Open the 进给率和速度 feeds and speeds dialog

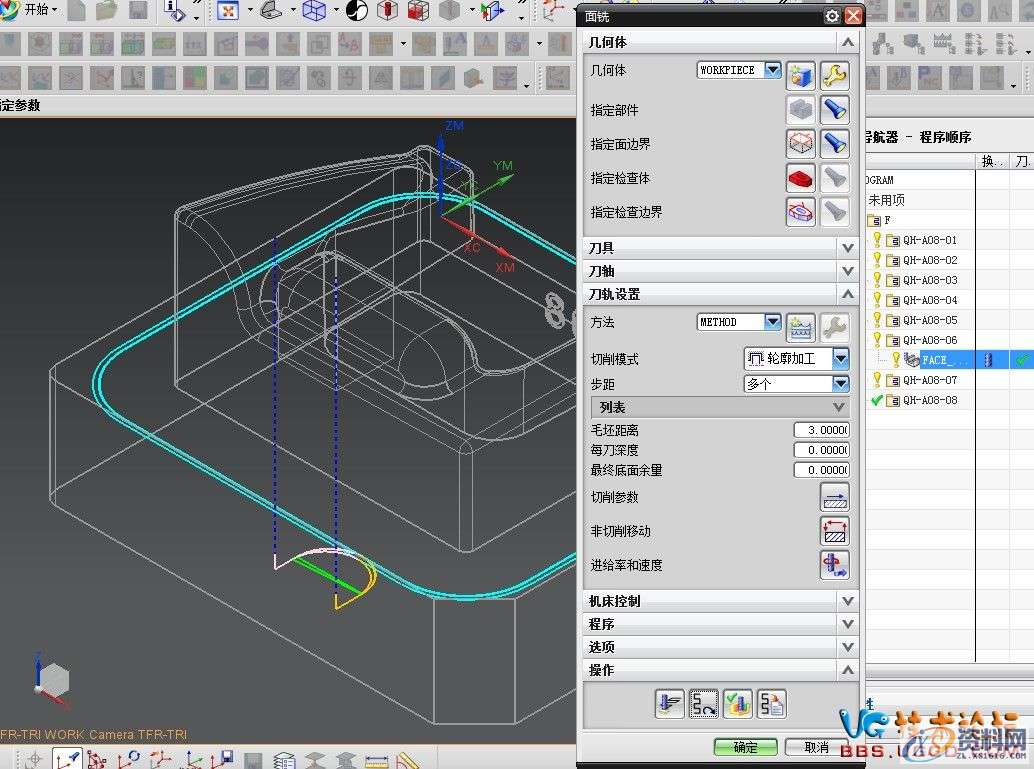pyautogui.click(x=835, y=564)
